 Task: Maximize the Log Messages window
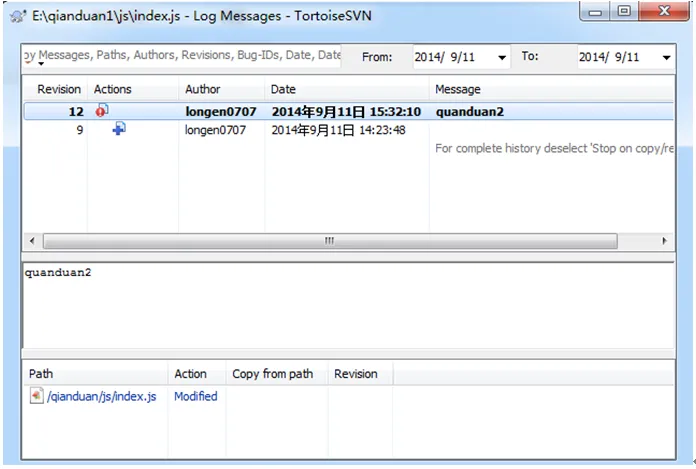[624, 12]
